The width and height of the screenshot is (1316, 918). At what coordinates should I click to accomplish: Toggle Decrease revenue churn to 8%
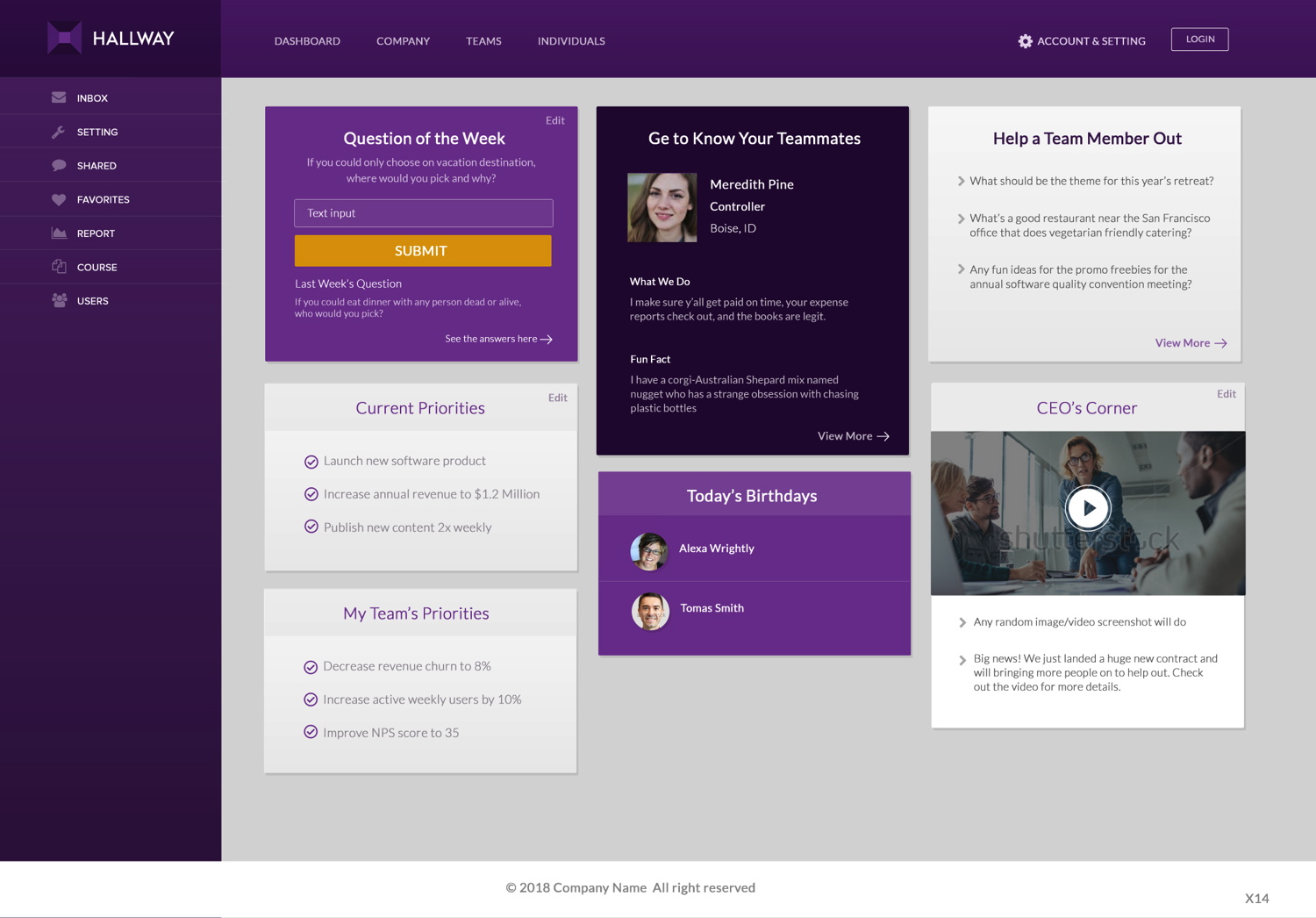pyautogui.click(x=311, y=666)
